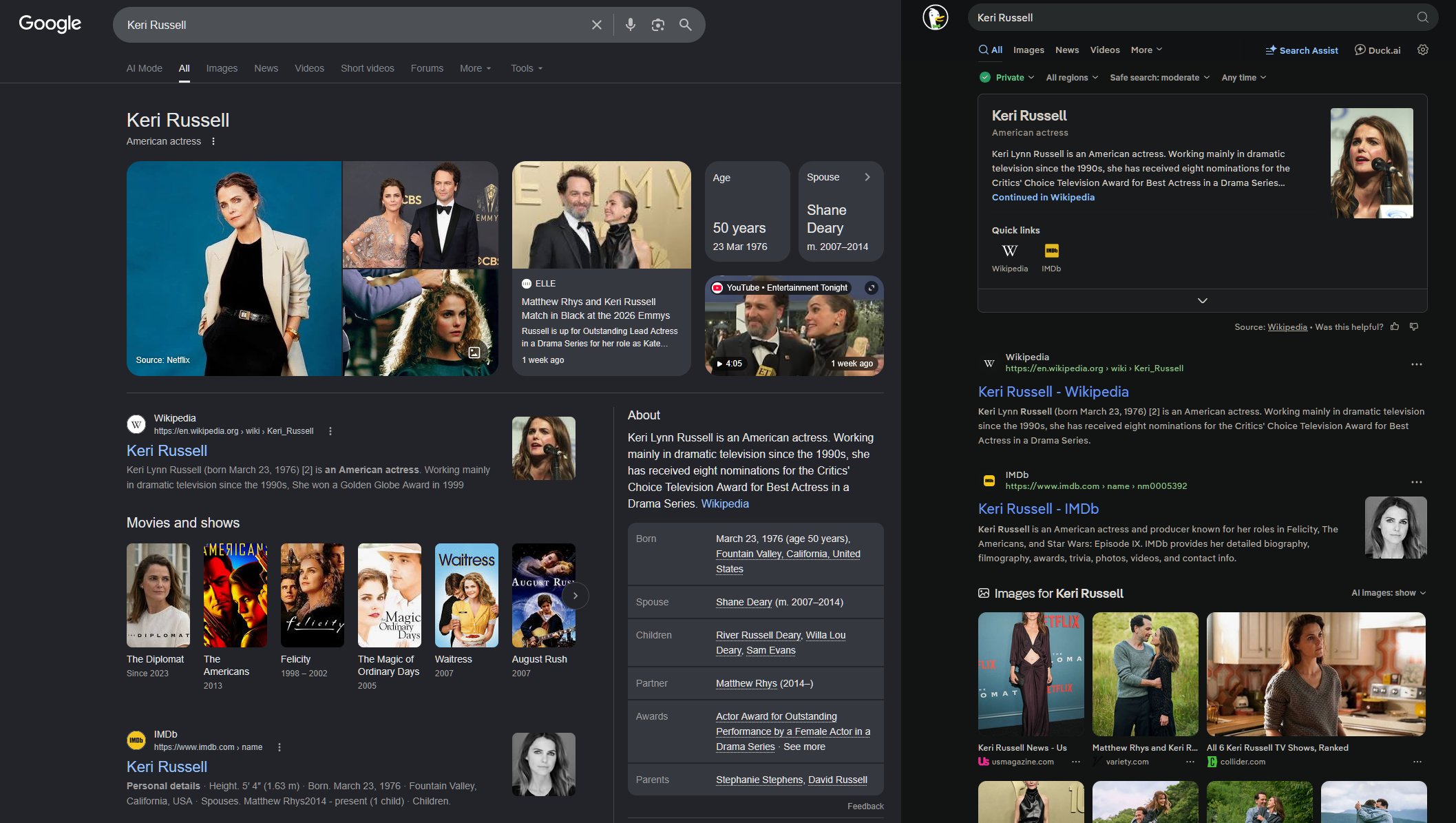Open Keri Russell - IMDb DuckDuckGo result
This screenshot has width=1456, height=823.
[x=1038, y=509]
